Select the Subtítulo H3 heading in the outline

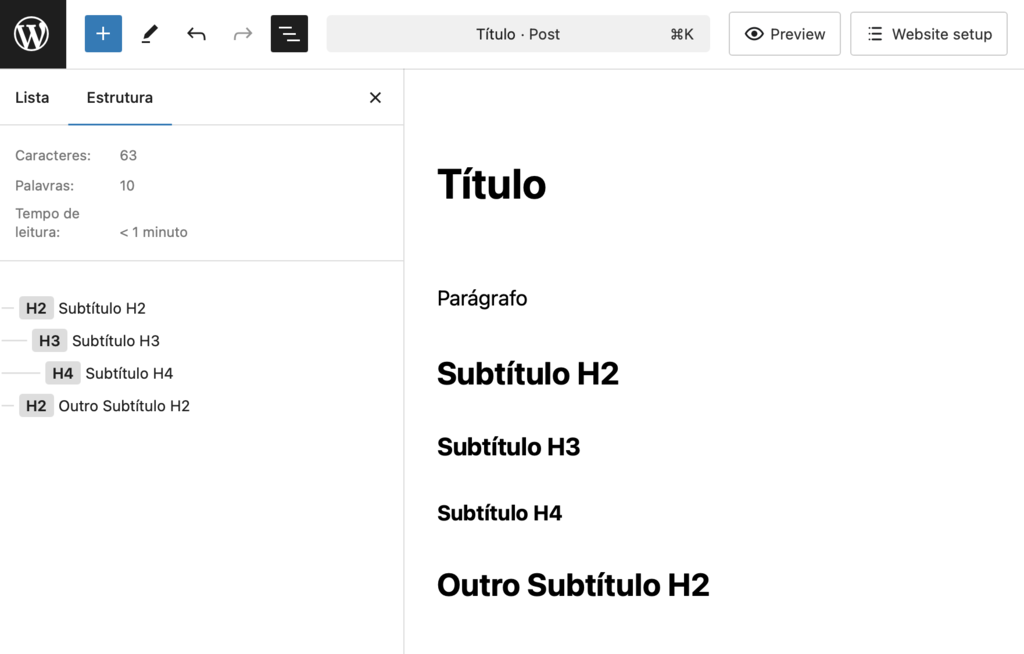pyautogui.click(x=115, y=340)
